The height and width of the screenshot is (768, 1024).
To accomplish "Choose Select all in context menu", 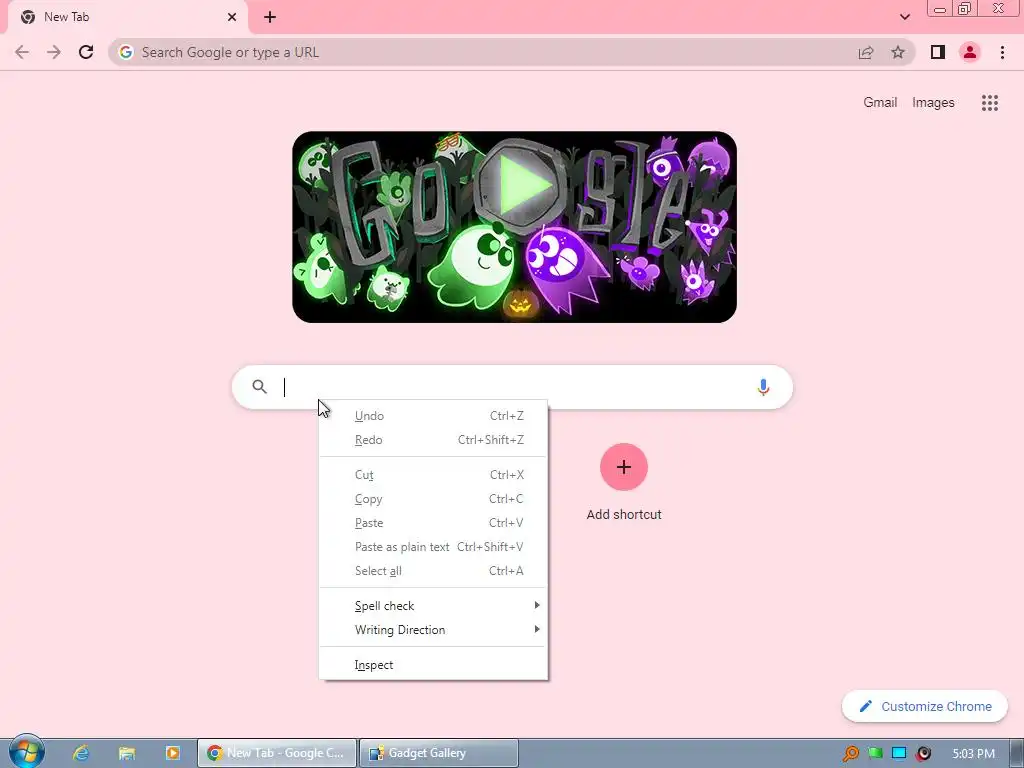I will [x=434, y=571].
